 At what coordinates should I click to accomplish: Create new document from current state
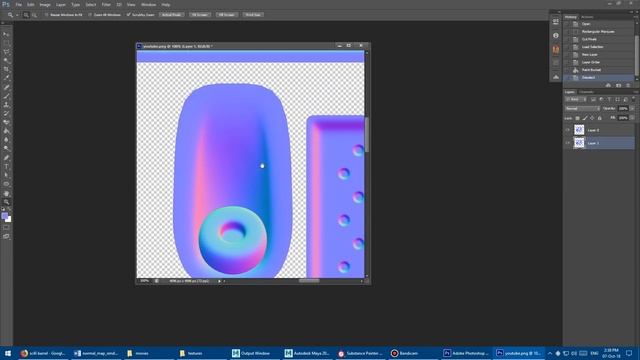[x=608, y=85]
